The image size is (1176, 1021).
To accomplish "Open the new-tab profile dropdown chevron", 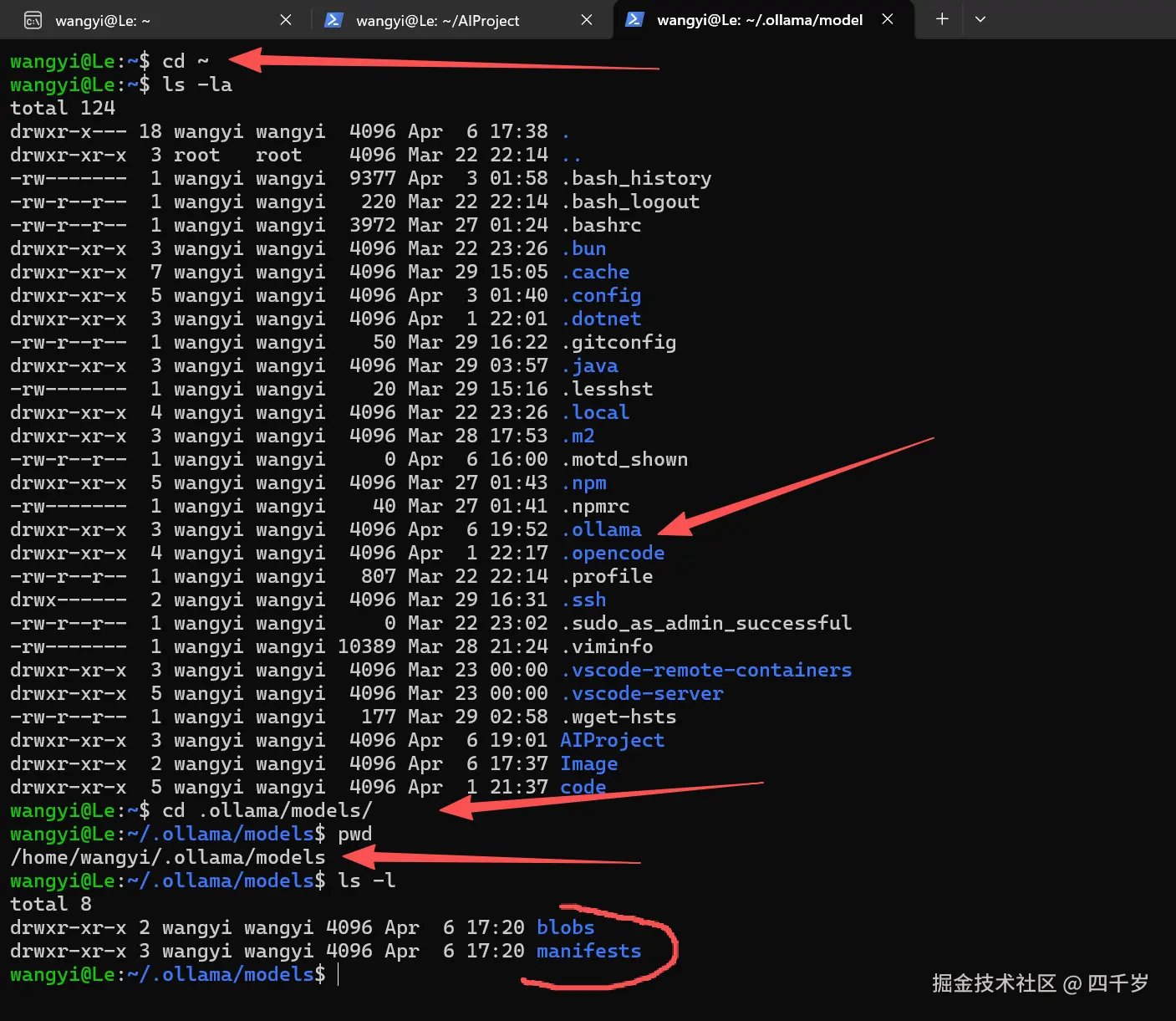I will click(980, 19).
